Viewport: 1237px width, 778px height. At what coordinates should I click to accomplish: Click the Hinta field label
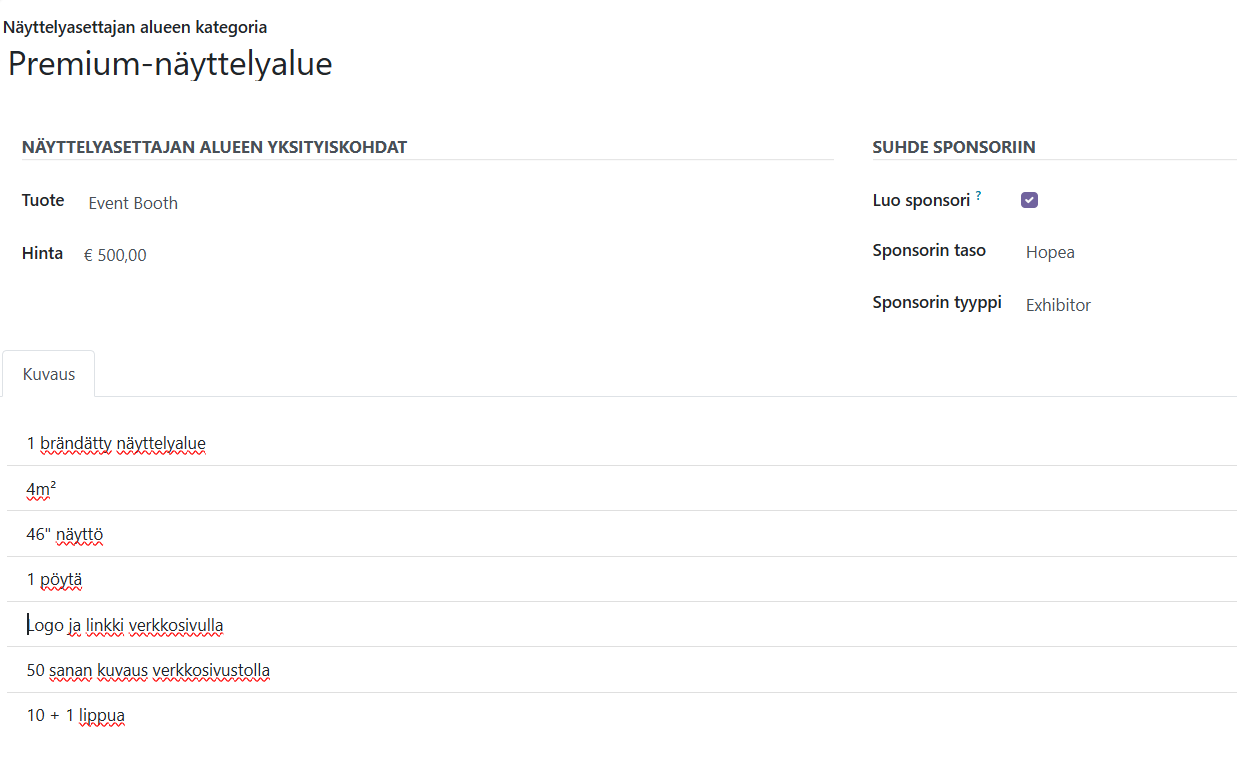click(42, 253)
